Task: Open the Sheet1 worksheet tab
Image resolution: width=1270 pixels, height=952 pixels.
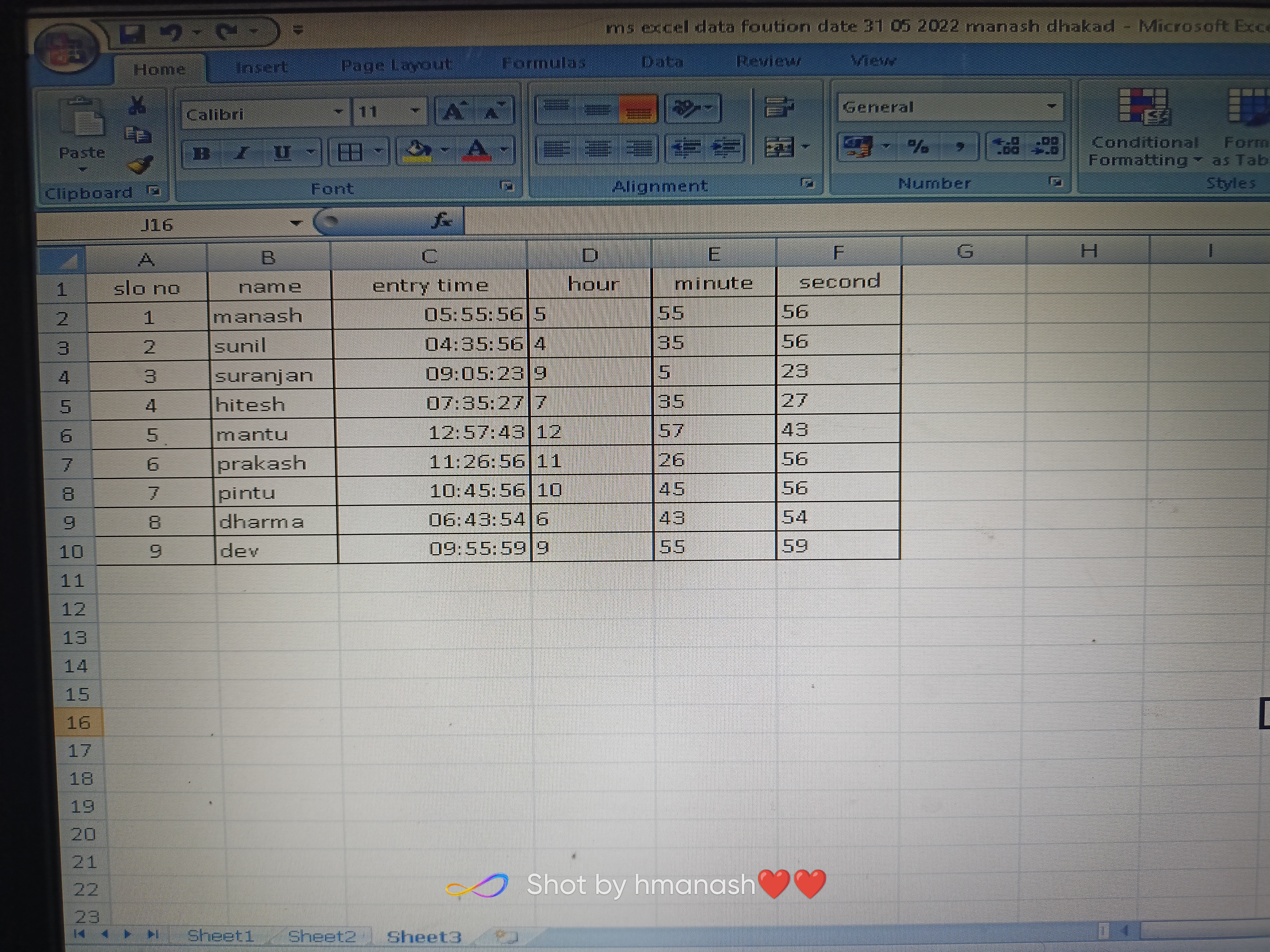Action: pyautogui.click(x=221, y=936)
